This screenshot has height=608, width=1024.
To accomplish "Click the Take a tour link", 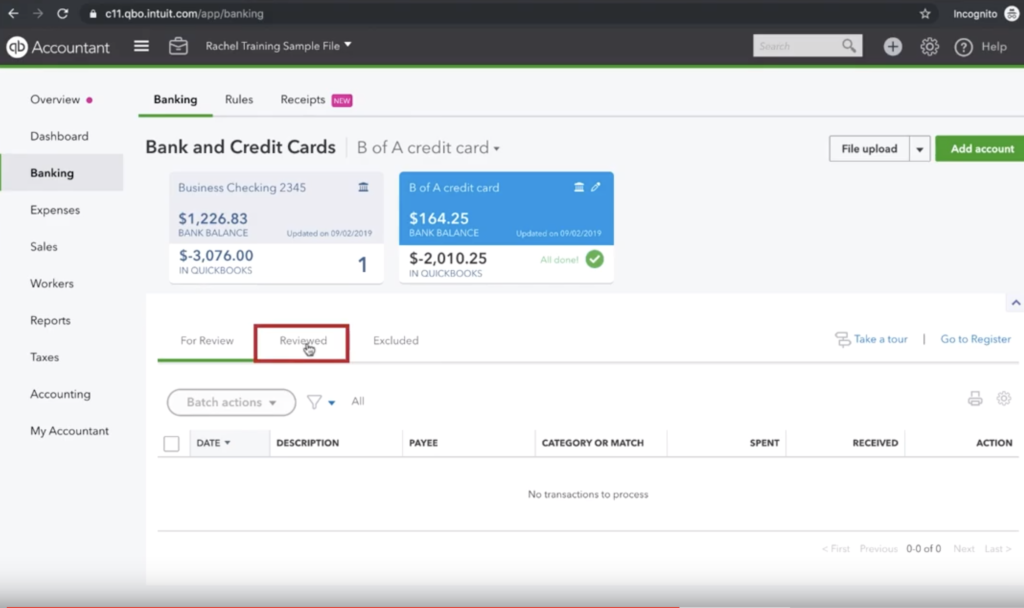I will [880, 339].
